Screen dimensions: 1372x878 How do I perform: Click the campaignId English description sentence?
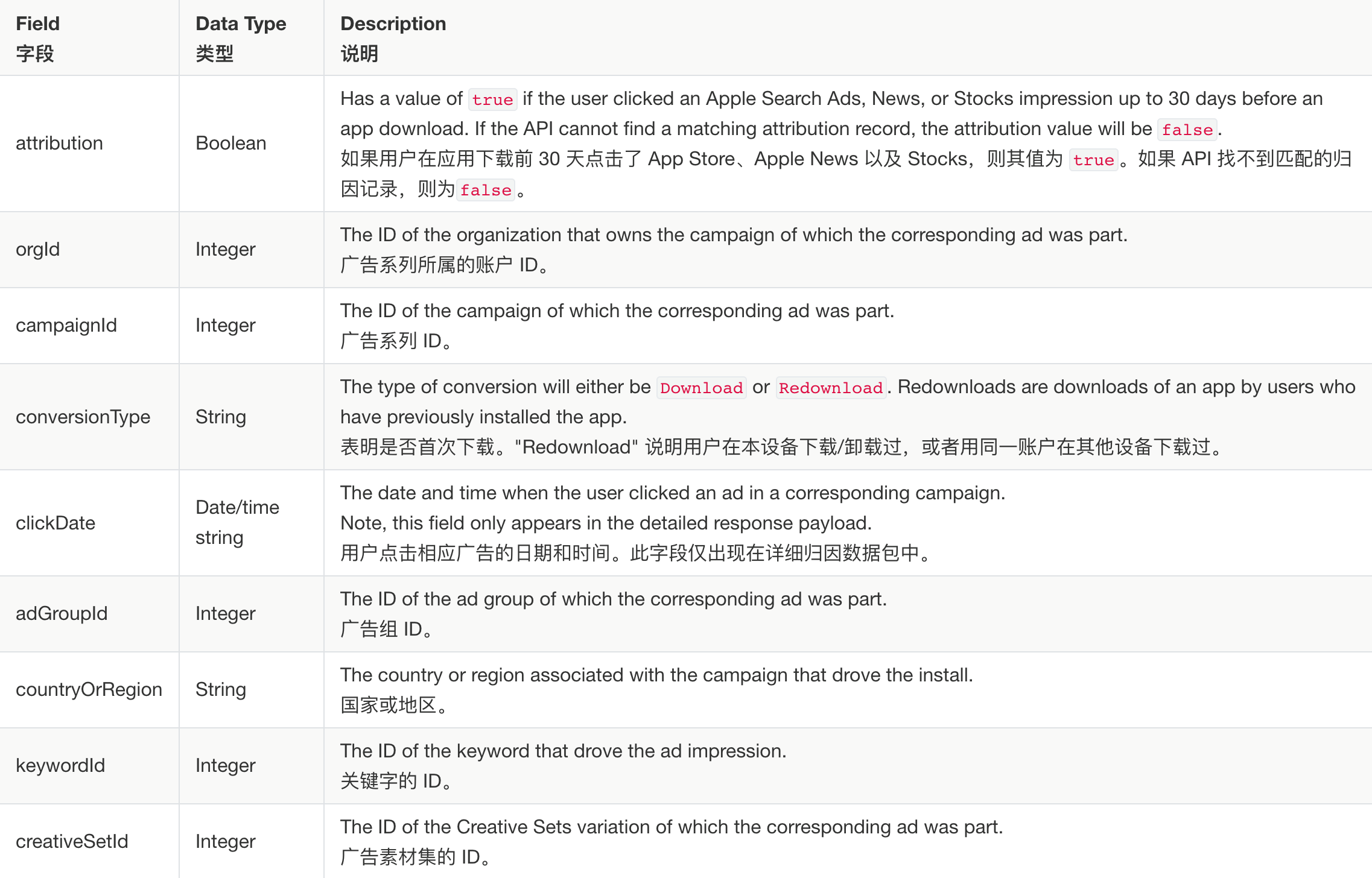tap(617, 311)
